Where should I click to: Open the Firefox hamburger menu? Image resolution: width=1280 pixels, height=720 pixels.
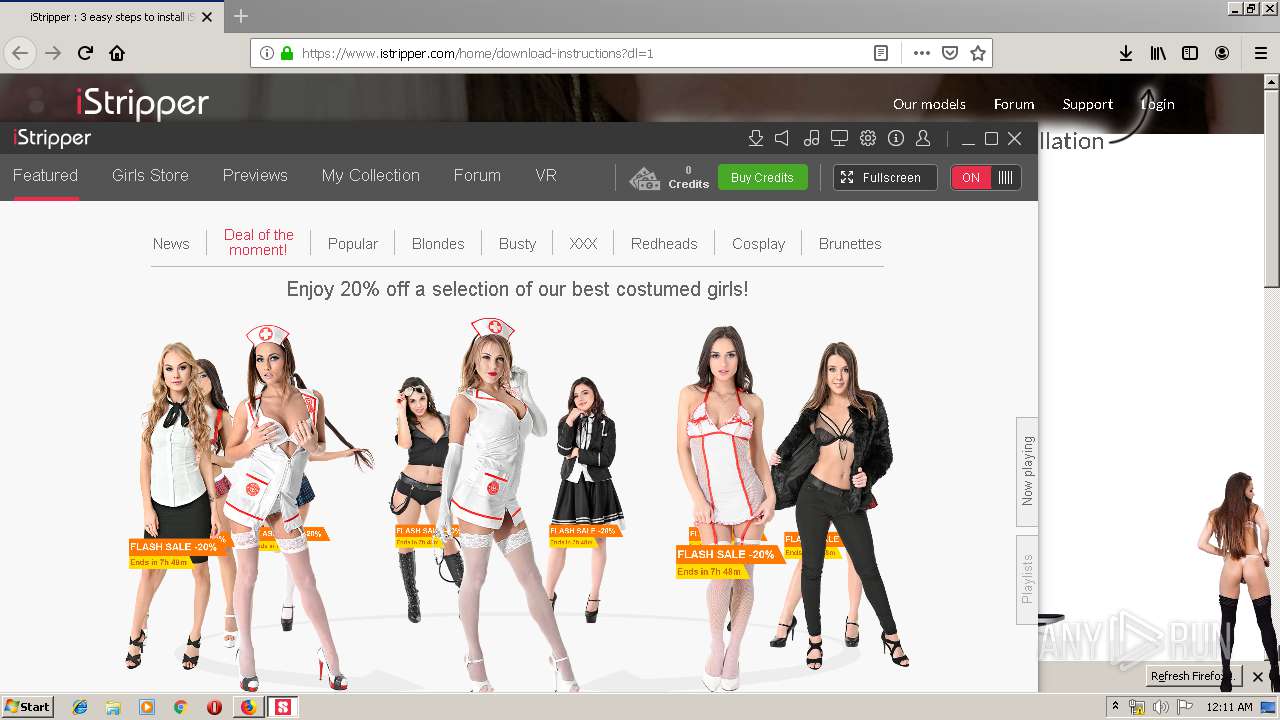tap(1261, 53)
